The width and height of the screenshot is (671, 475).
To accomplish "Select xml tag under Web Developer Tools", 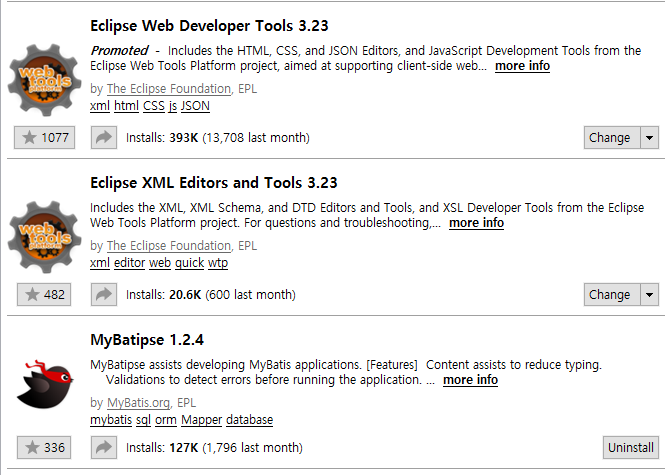I will click(100, 106).
